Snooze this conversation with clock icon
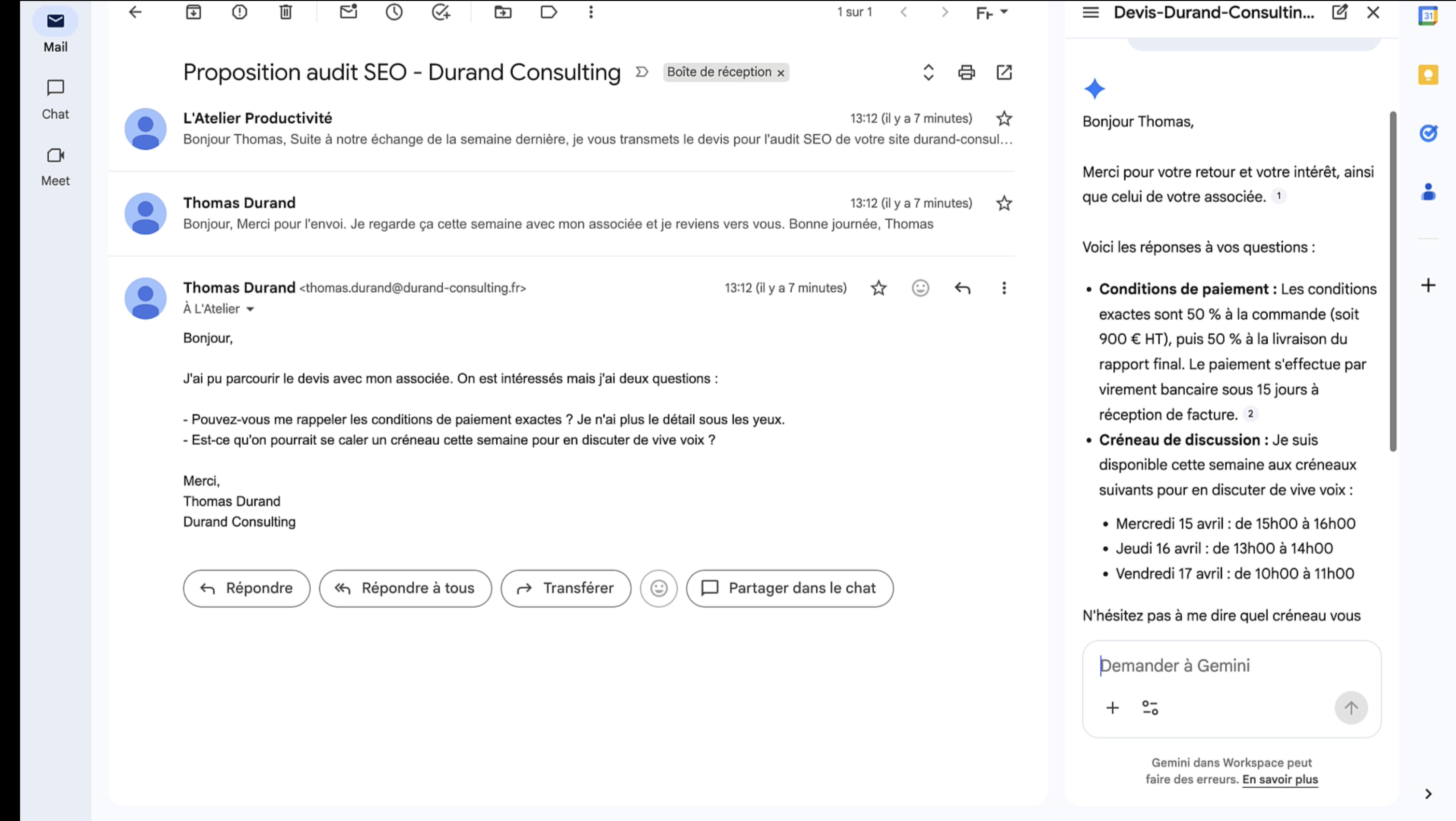This screenshot has height=821, width=1456. (394, 12)
